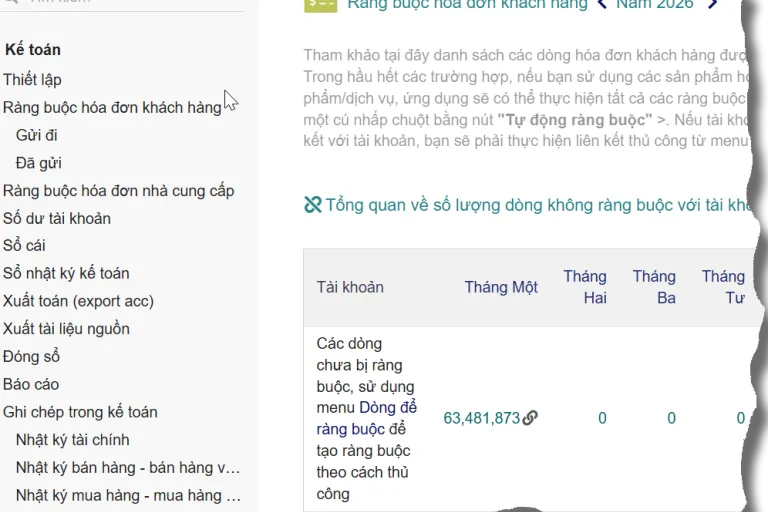768x512 pixels.
Task: Open Nhật ký bán hàng submenu entry
Action: [x=128, y=468]
